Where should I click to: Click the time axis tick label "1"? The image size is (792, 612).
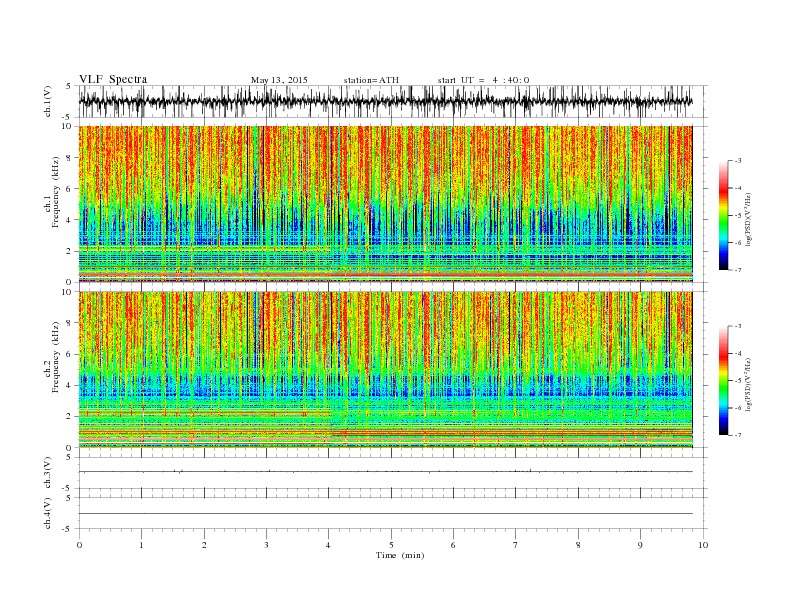click(x=142, y=545)
